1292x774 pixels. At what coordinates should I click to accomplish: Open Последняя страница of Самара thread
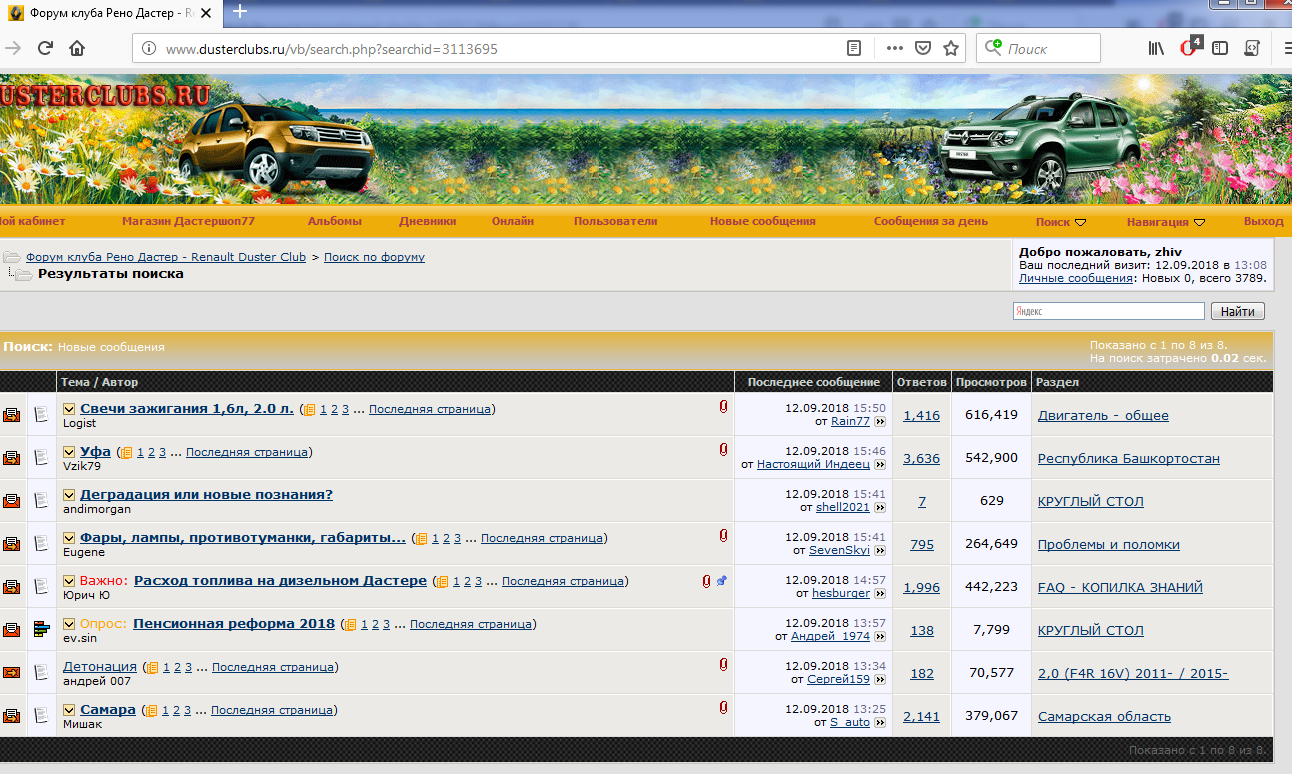point(272,710)
